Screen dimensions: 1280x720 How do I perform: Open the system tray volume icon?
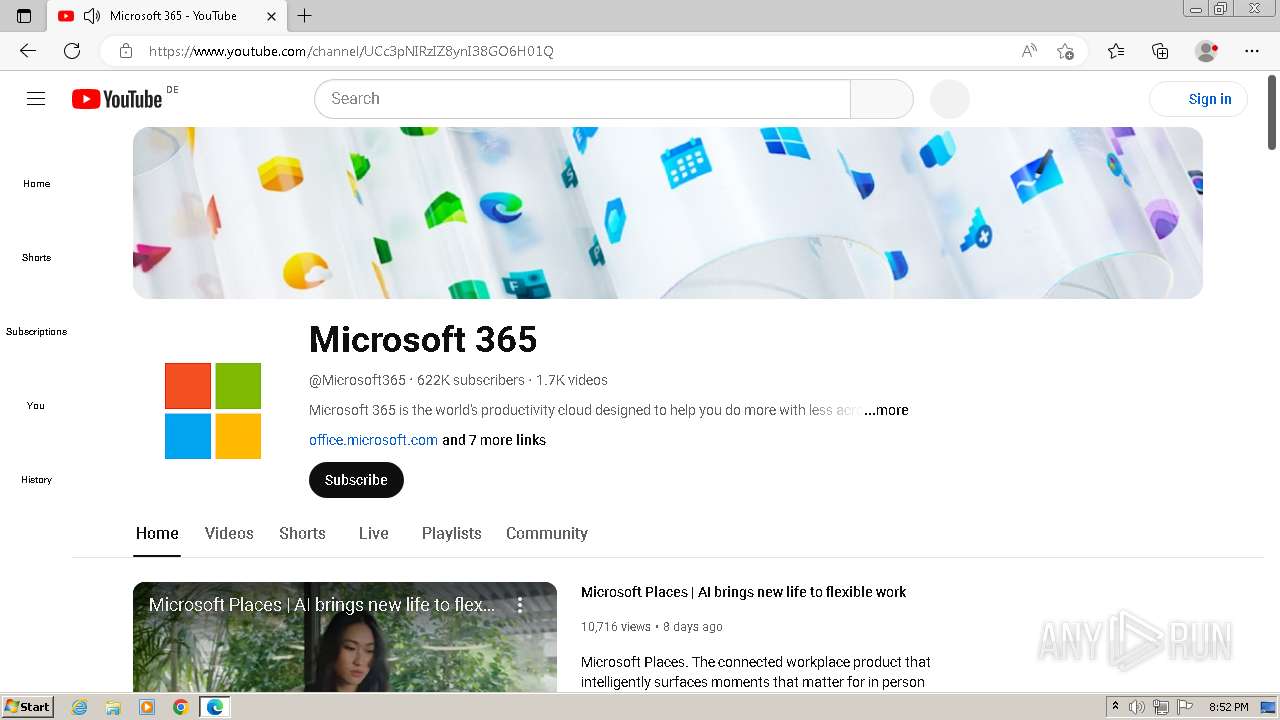[x=1137, y=707]
